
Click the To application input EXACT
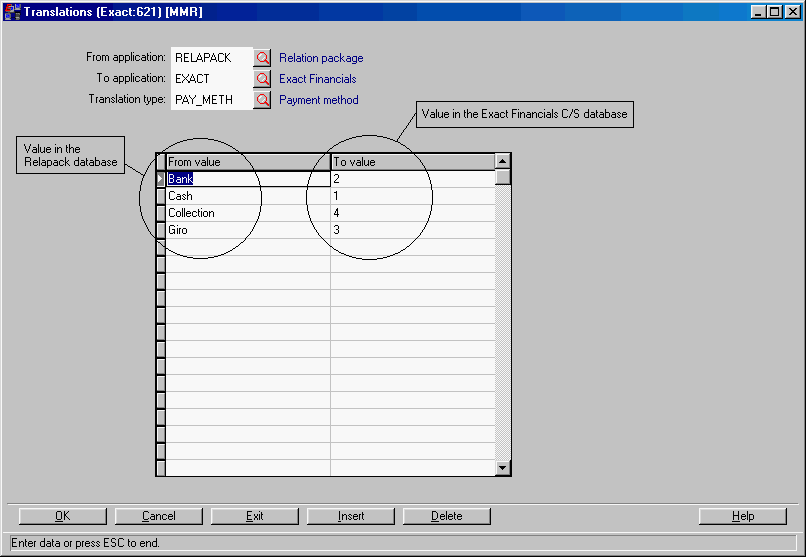tap(212, 79)
